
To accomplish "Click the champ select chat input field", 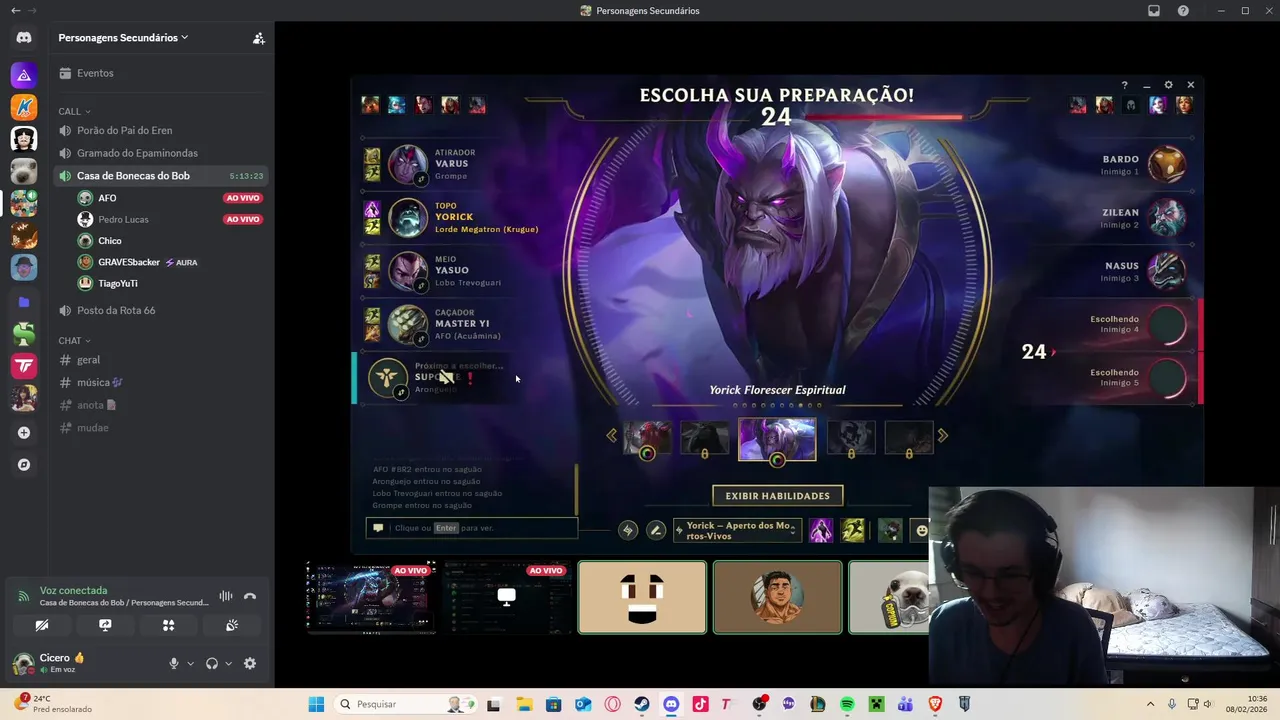I will tap(472, 528).
